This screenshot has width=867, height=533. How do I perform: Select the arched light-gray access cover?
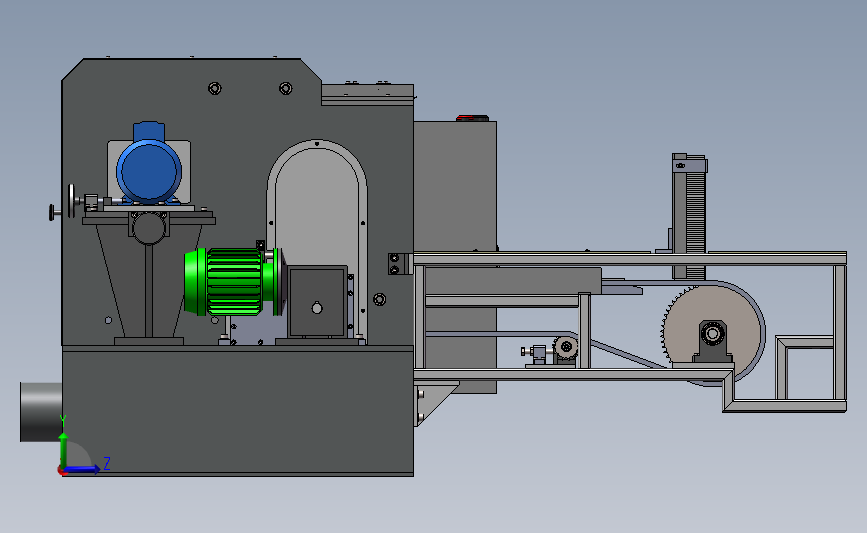(x=317, y=232)
